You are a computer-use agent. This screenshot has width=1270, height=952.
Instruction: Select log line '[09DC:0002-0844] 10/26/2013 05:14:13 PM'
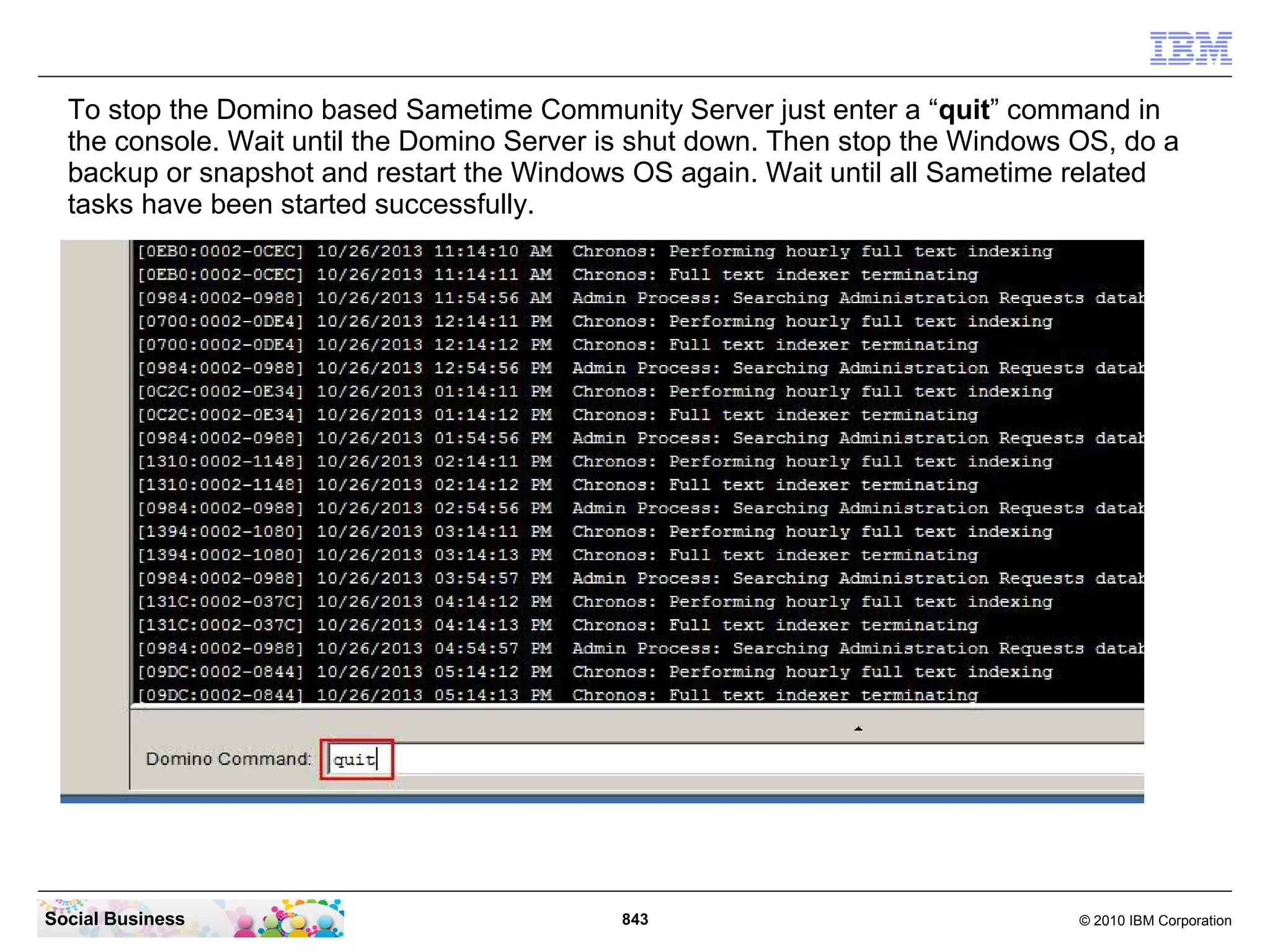[557, 695]
